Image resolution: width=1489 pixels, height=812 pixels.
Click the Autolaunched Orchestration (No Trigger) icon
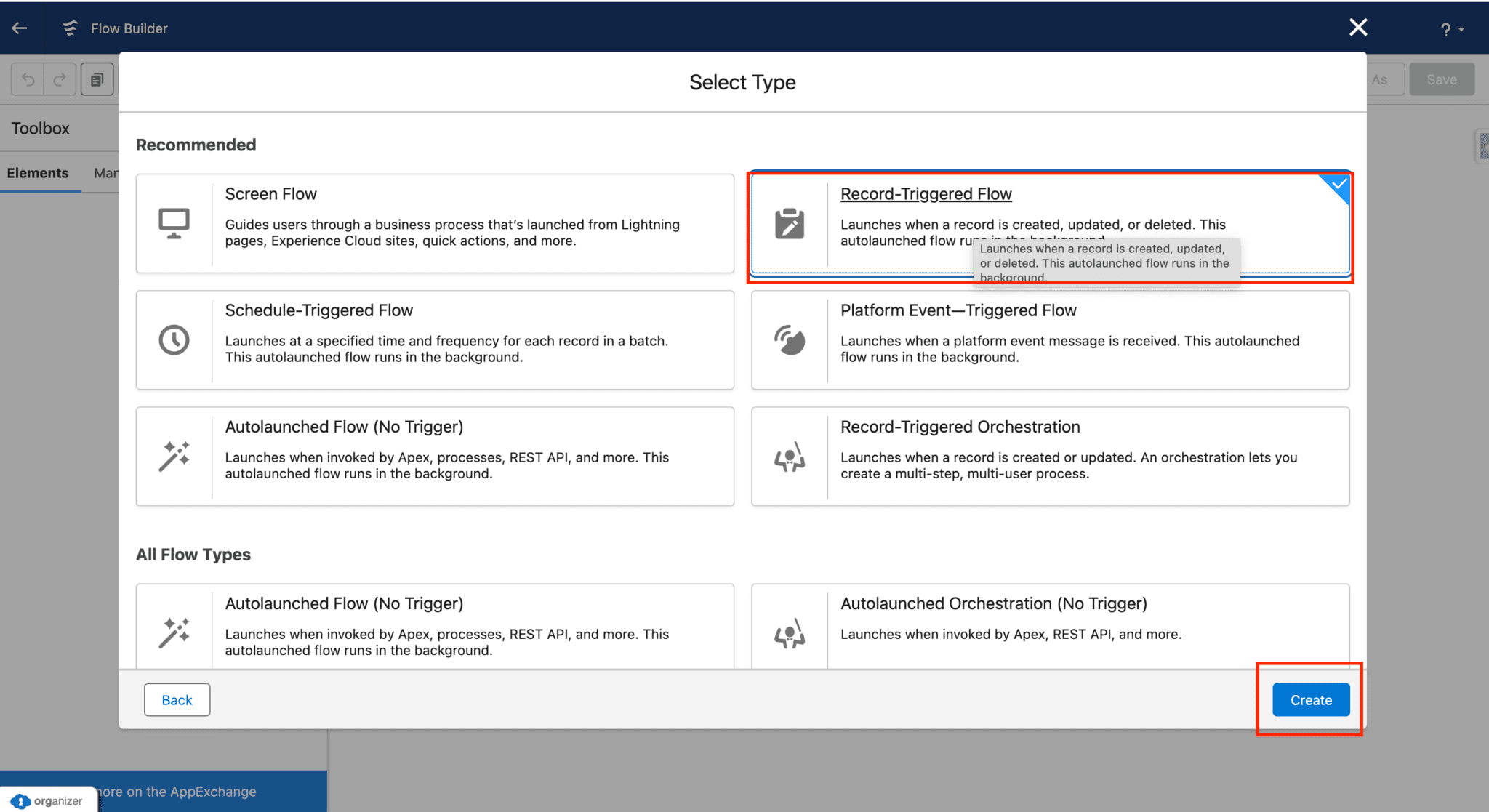[790, 634]
